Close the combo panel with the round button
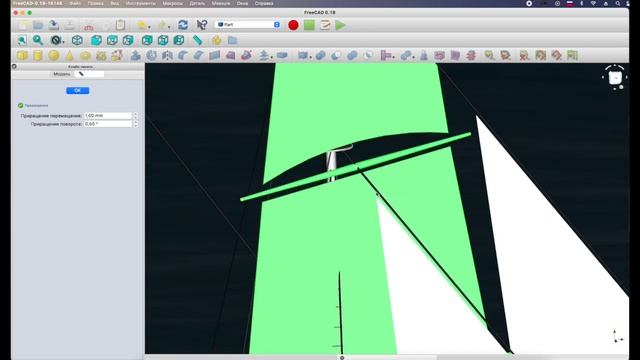The width and height of the screenshot is (640, 360). click(14, 66)
